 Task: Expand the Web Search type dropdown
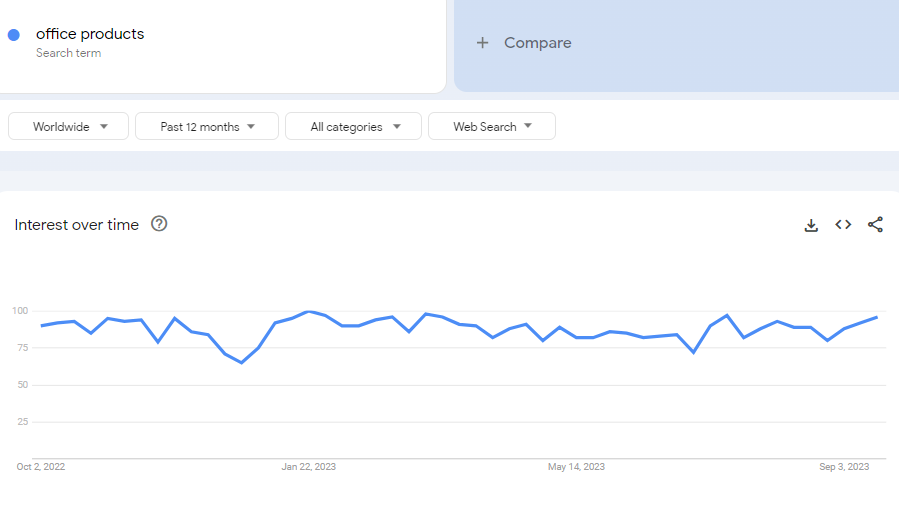pyautogui.click(x=491, y=127)
